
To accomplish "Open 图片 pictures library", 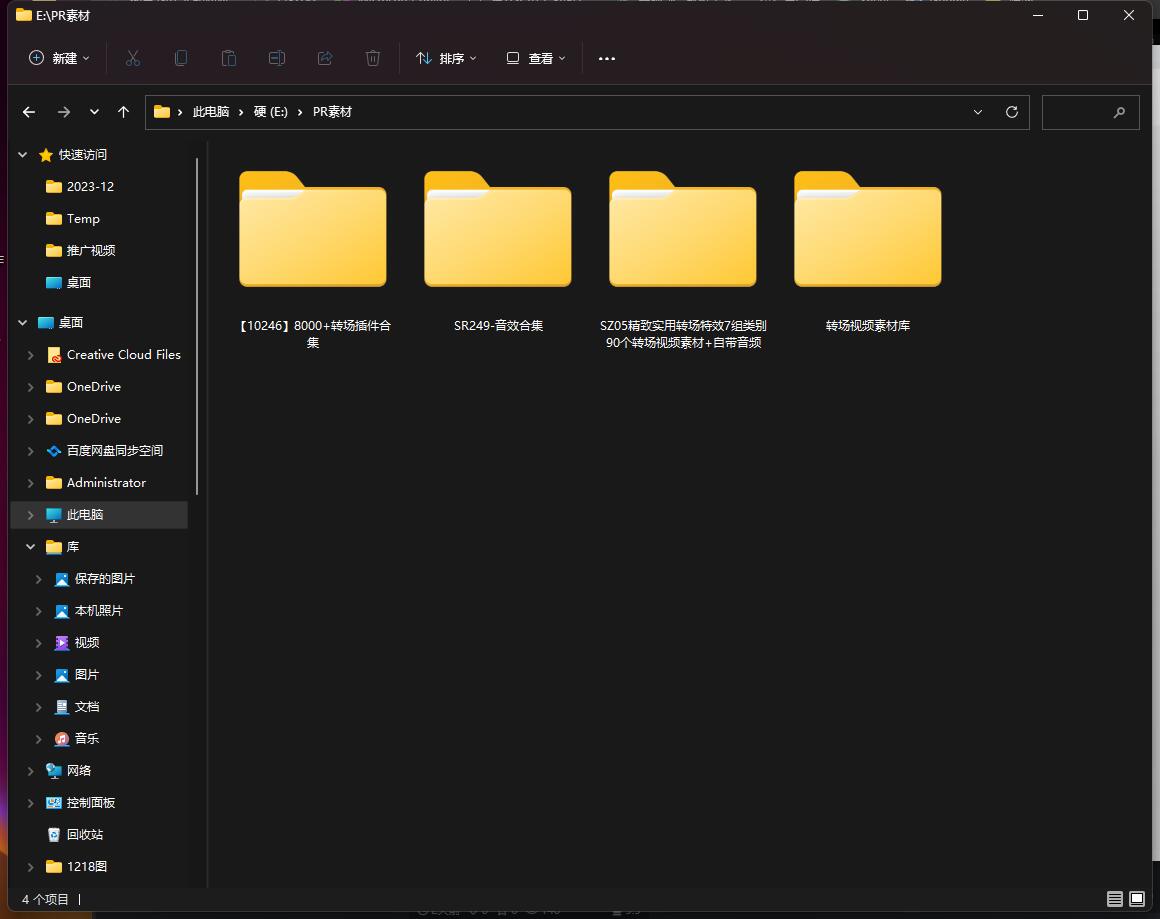I will [x=77, y=675].
